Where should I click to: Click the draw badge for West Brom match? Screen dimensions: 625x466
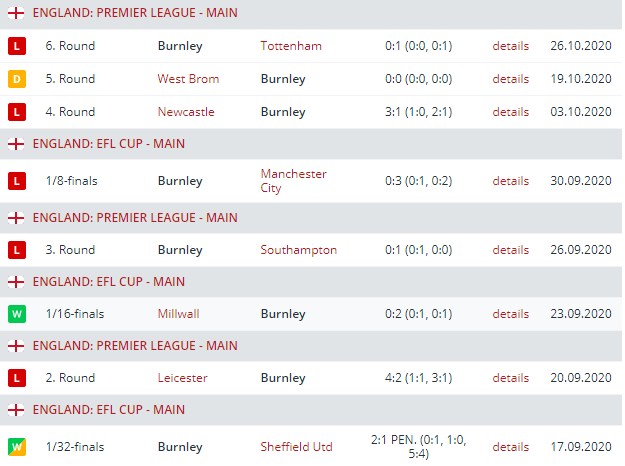click(x=16, y=79)
